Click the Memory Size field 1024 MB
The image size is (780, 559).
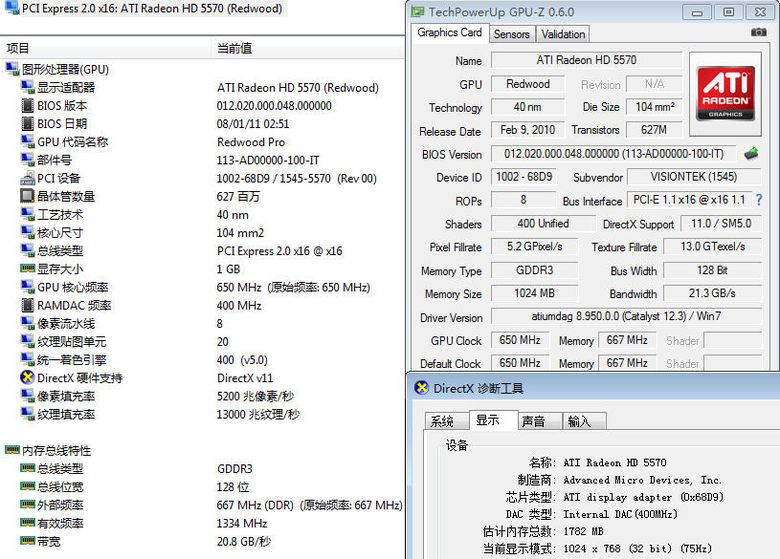click(535, 293)
